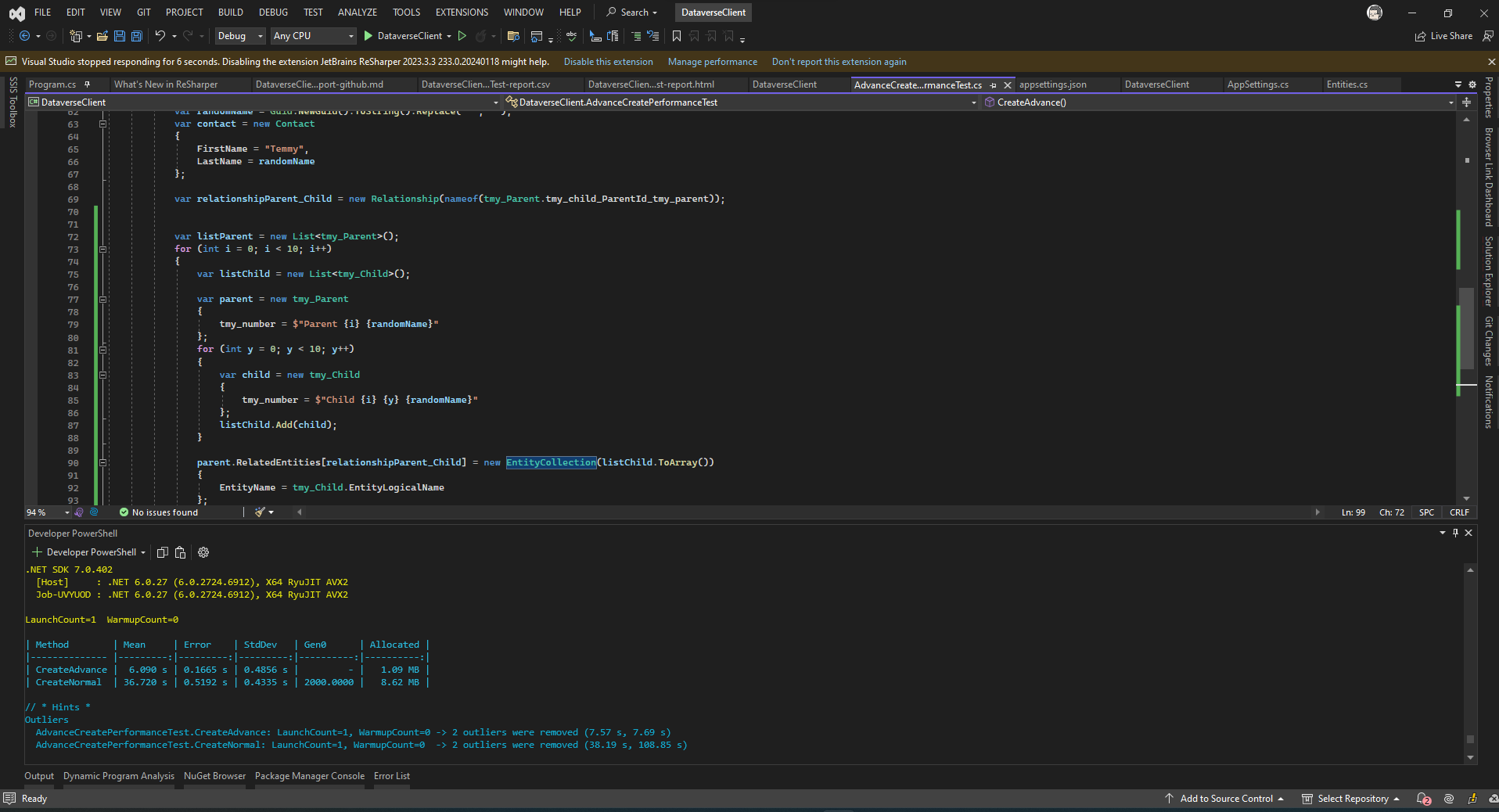
Task: Click the send feedback icon beside Live Share
Action: coord(1488,36)
